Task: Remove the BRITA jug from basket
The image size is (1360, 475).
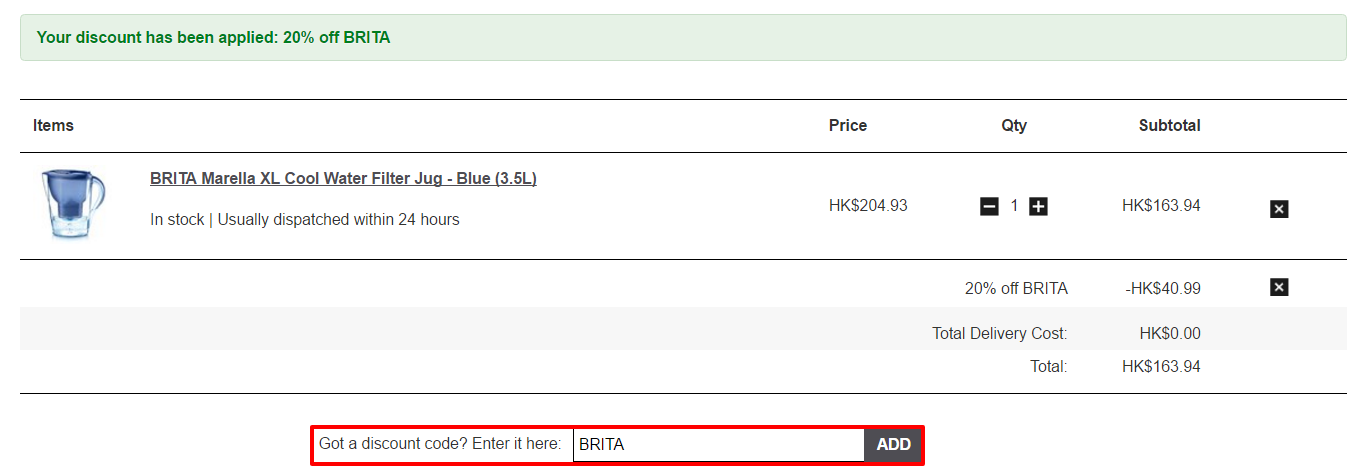Action: point(1279,209)
